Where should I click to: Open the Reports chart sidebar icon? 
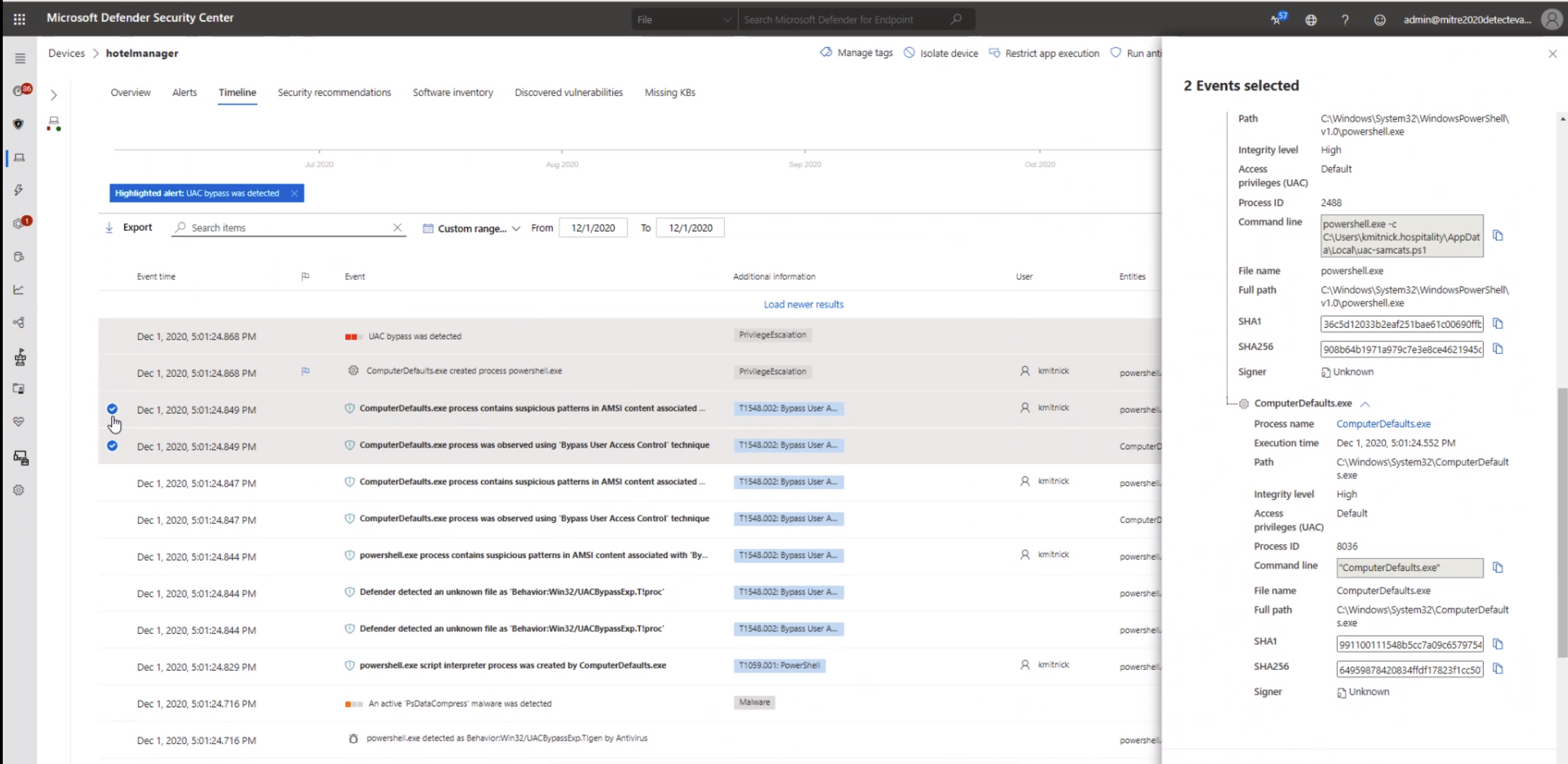pos(19,290)
